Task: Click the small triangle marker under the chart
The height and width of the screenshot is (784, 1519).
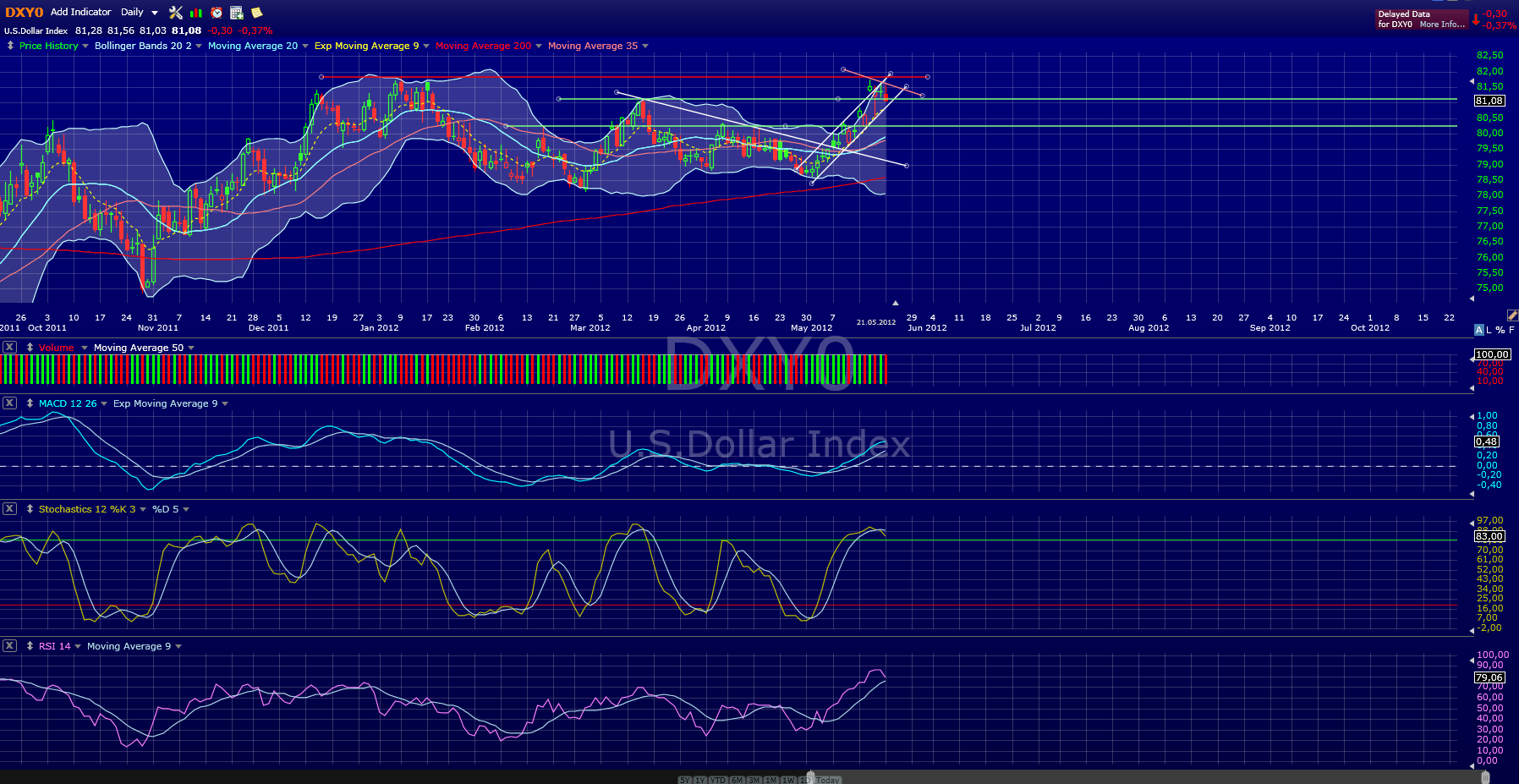Action: point(896,302)
